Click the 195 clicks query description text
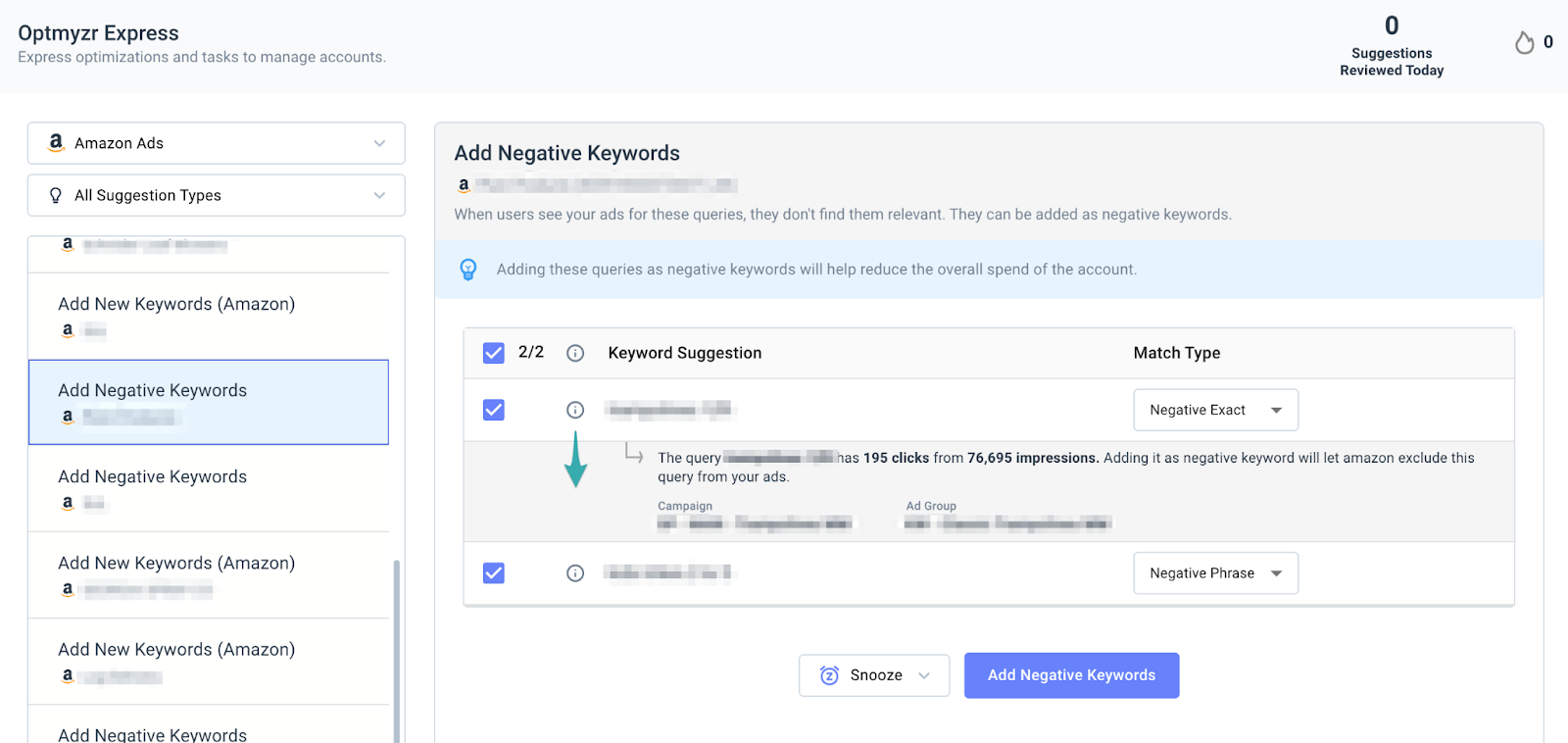The image size is (1568, 743). pyautogui.click(x=1066, y=467)
